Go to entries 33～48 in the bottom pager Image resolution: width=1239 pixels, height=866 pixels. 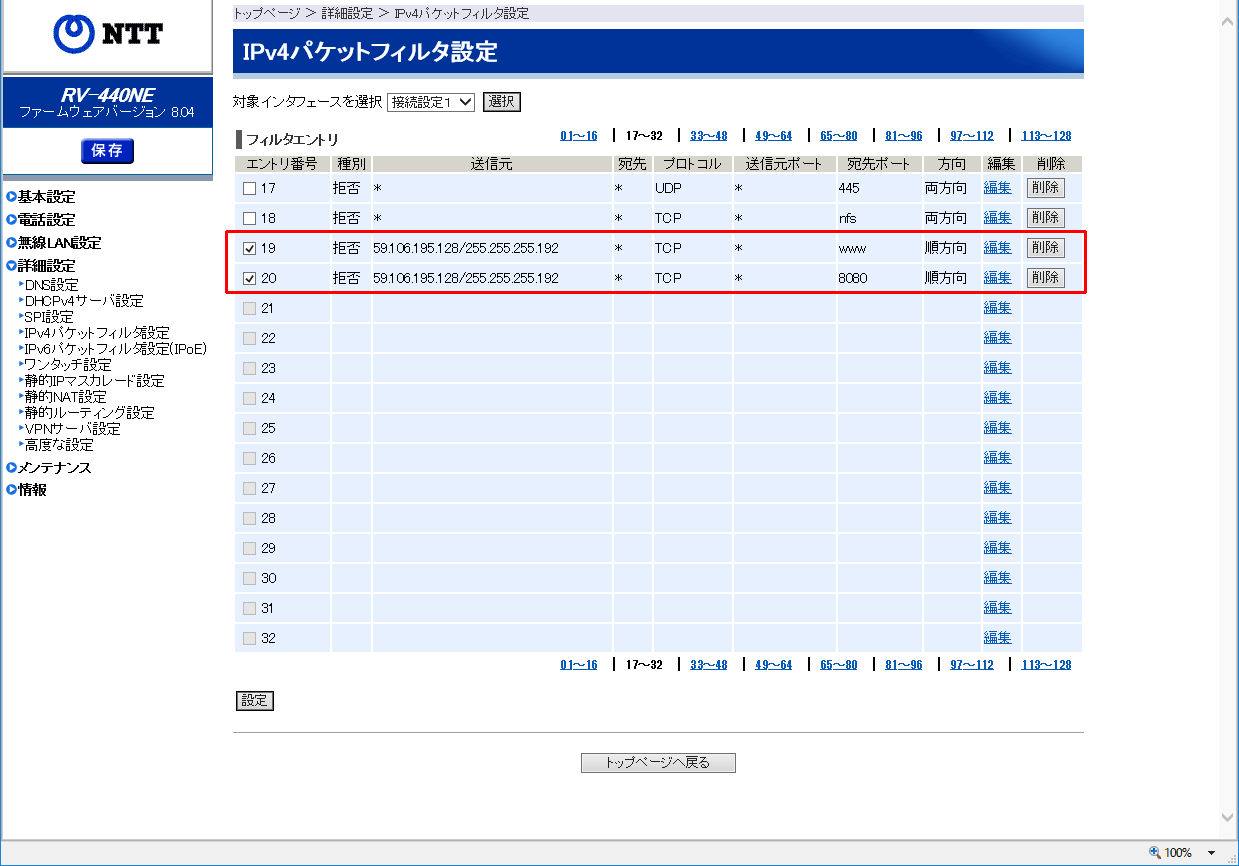tap(709, 665)
